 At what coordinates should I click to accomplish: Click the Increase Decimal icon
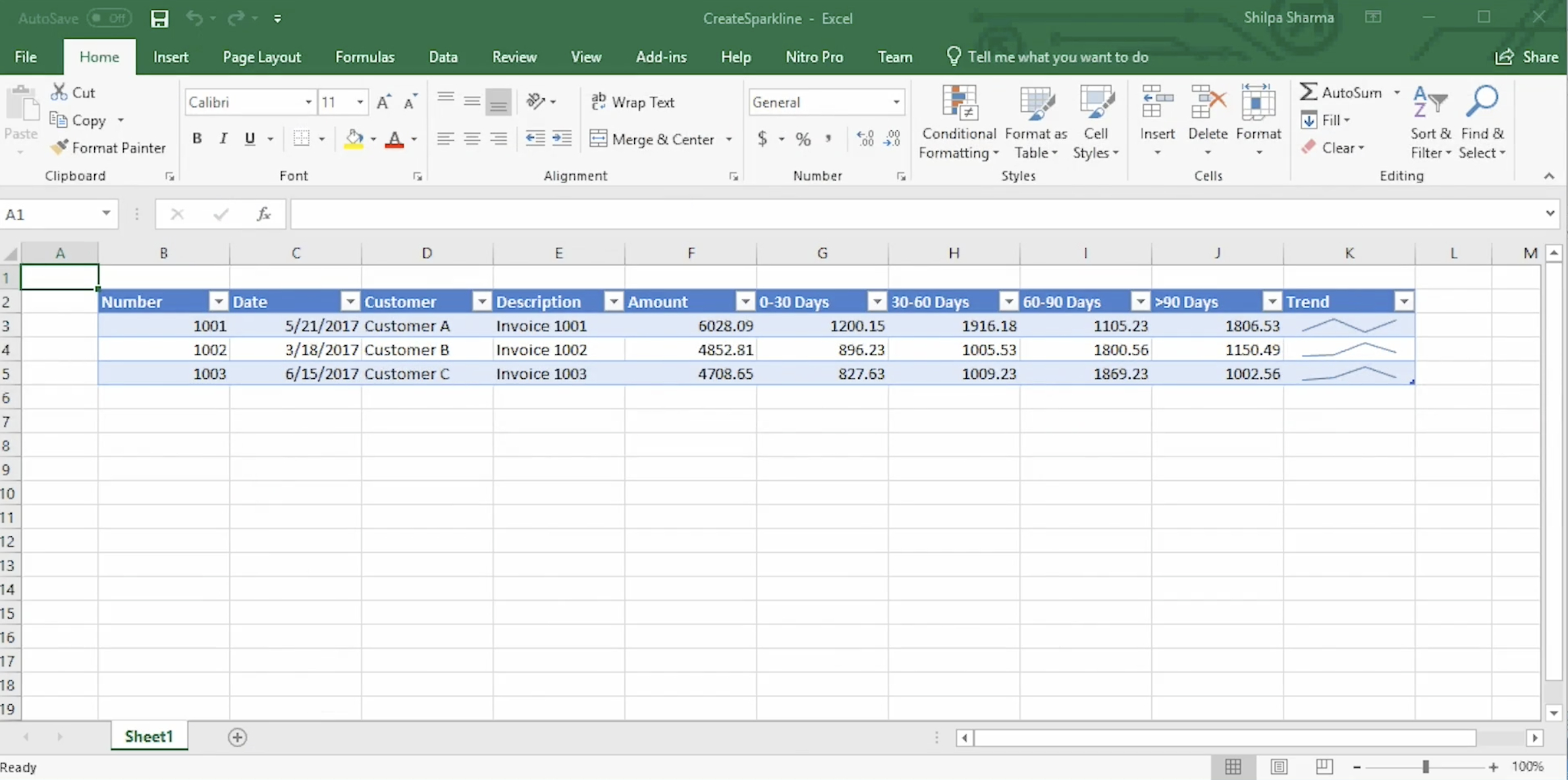click(865, 138)
